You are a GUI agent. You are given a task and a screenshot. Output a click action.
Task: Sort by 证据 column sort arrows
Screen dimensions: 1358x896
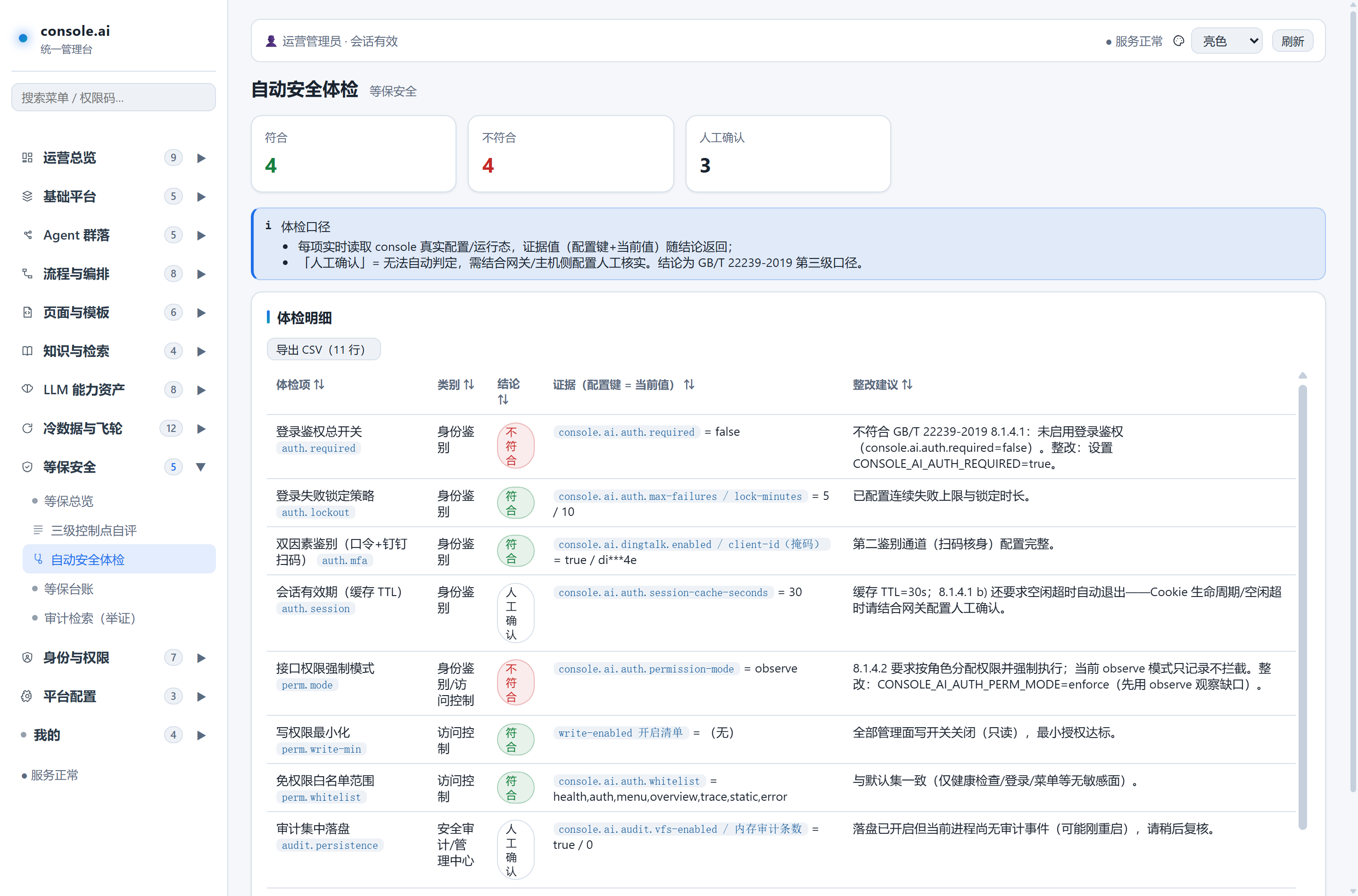(689, 384)
